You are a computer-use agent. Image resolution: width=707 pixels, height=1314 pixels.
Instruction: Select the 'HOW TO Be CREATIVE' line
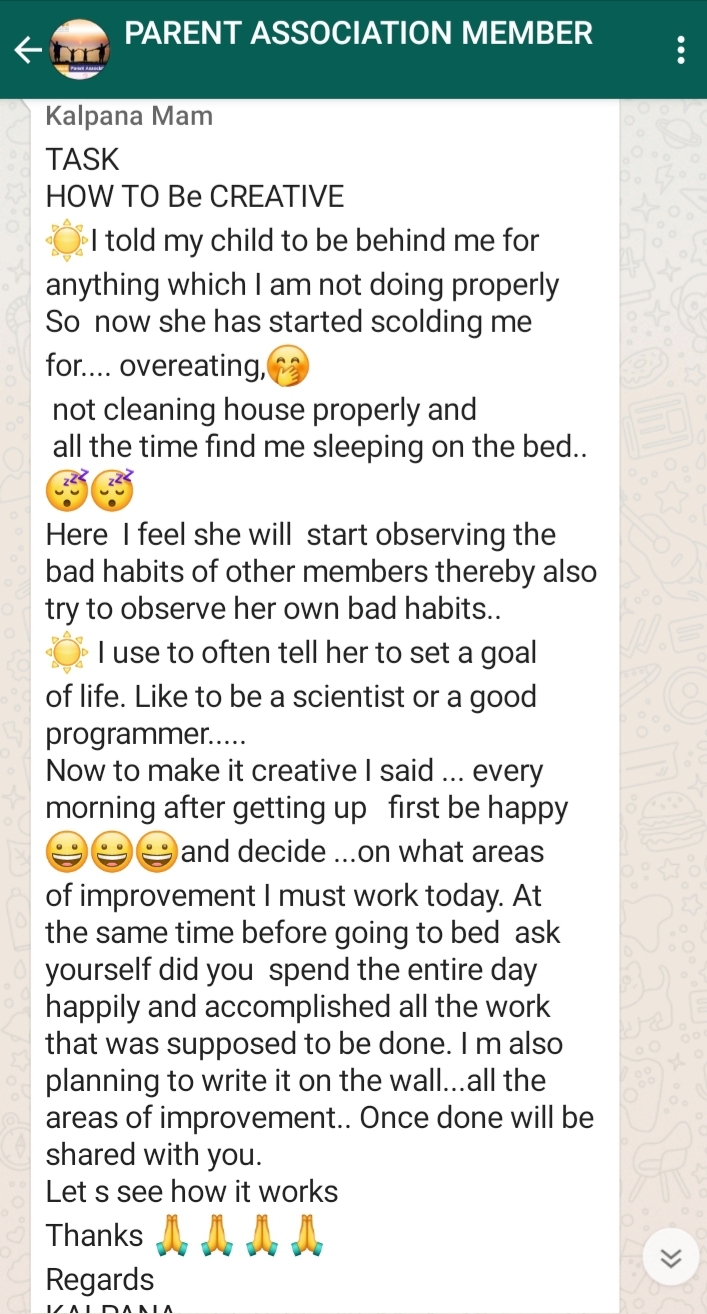point(195,196)
